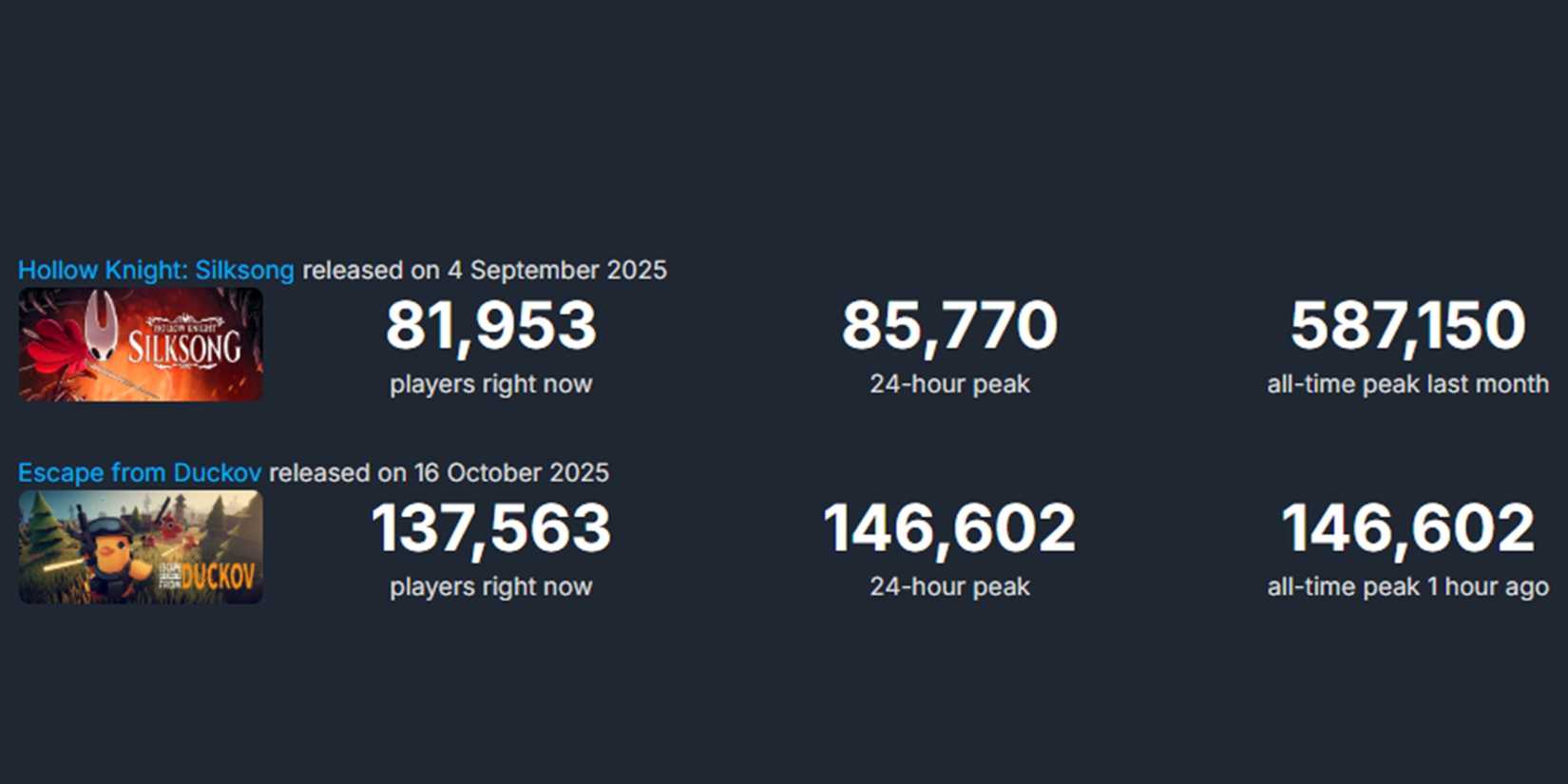Open the Escape from Duckov link
This screenshot has width=1568, height=784.
(x=139, y=472)
